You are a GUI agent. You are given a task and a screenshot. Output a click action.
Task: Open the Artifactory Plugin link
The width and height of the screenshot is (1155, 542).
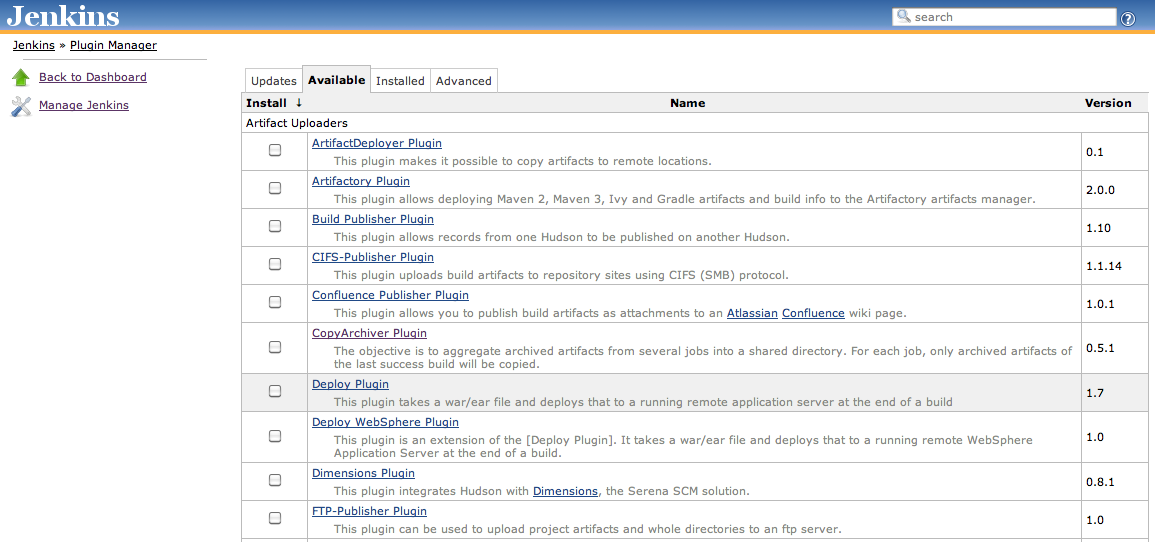pyautogui.click(x=360, y=181)
